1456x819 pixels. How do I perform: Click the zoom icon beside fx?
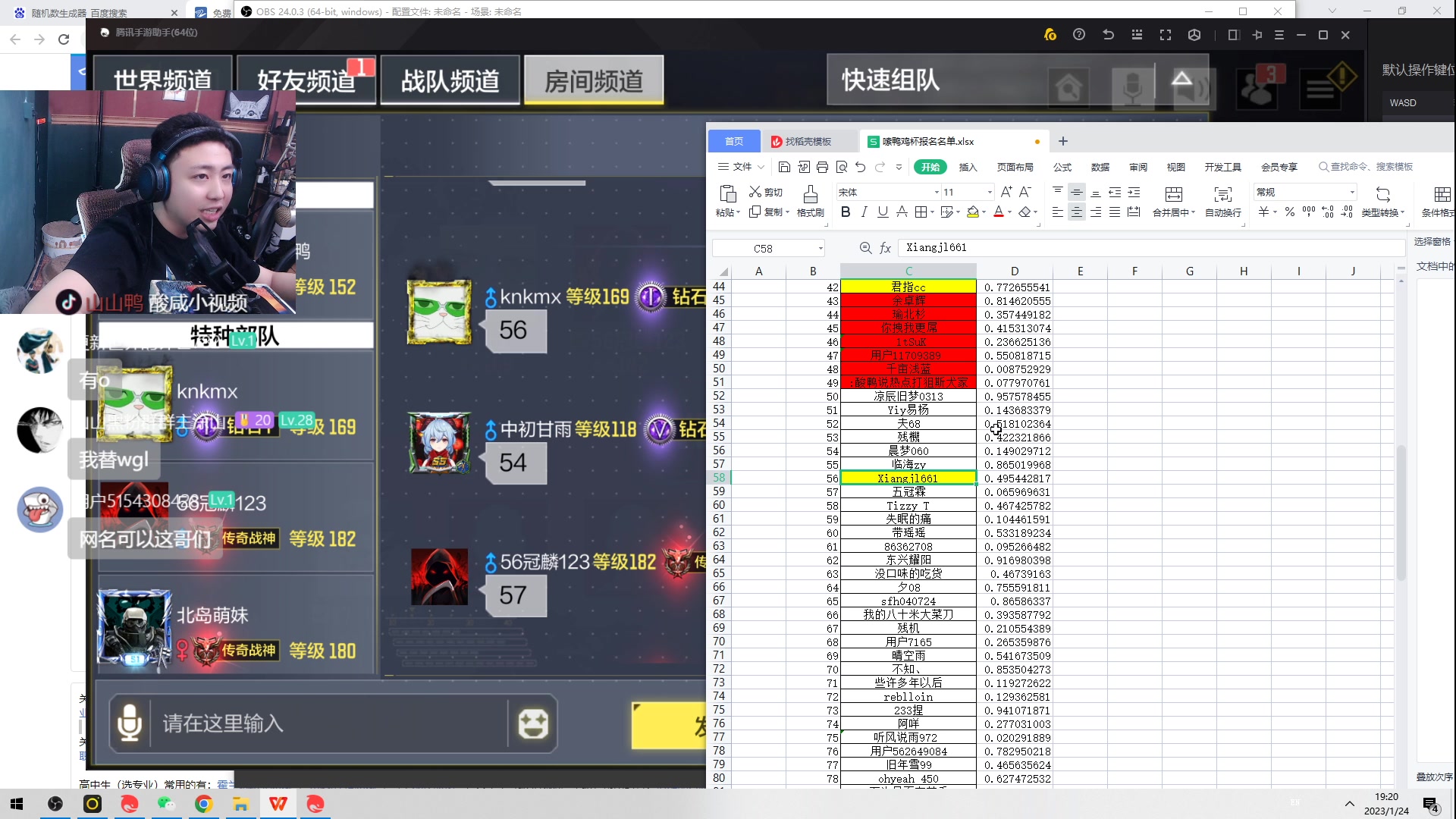point(865,248)
